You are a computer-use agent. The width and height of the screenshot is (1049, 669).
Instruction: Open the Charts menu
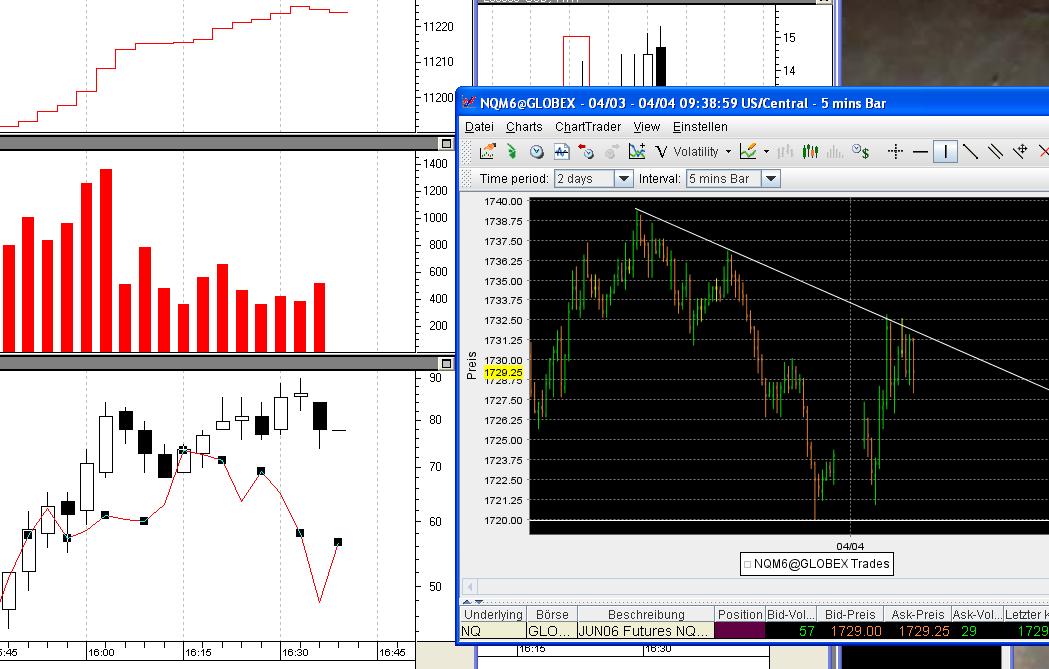(x=524, y=127)
